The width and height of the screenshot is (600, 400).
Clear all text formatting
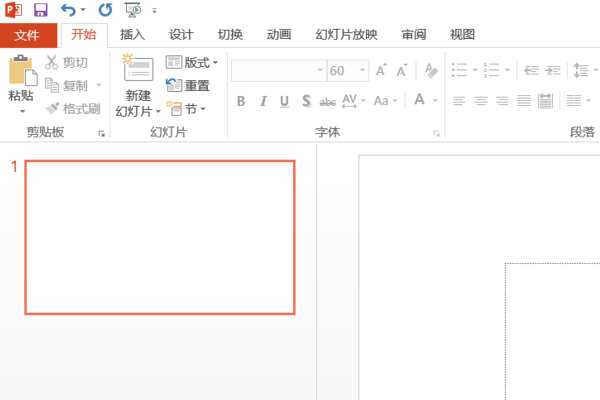click(x=431, y=70)
